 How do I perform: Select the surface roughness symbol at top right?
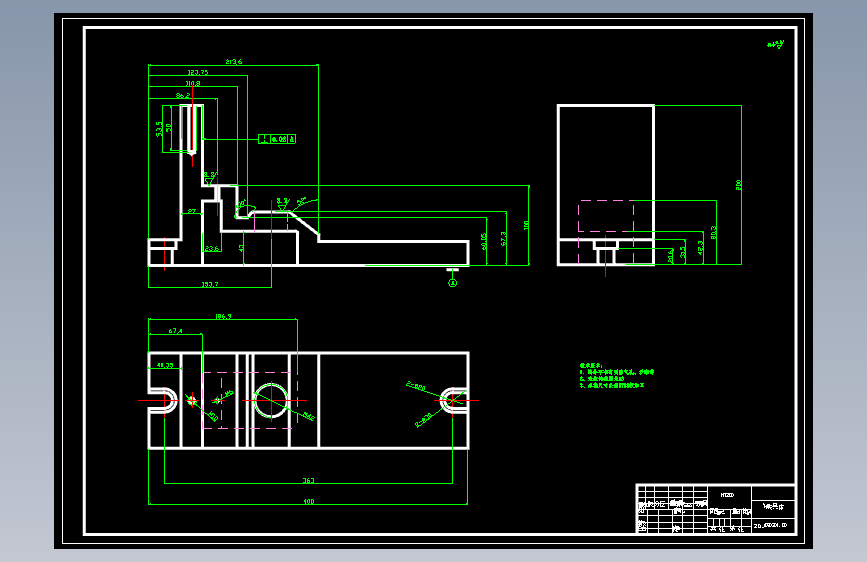click(x=776, y=44)
